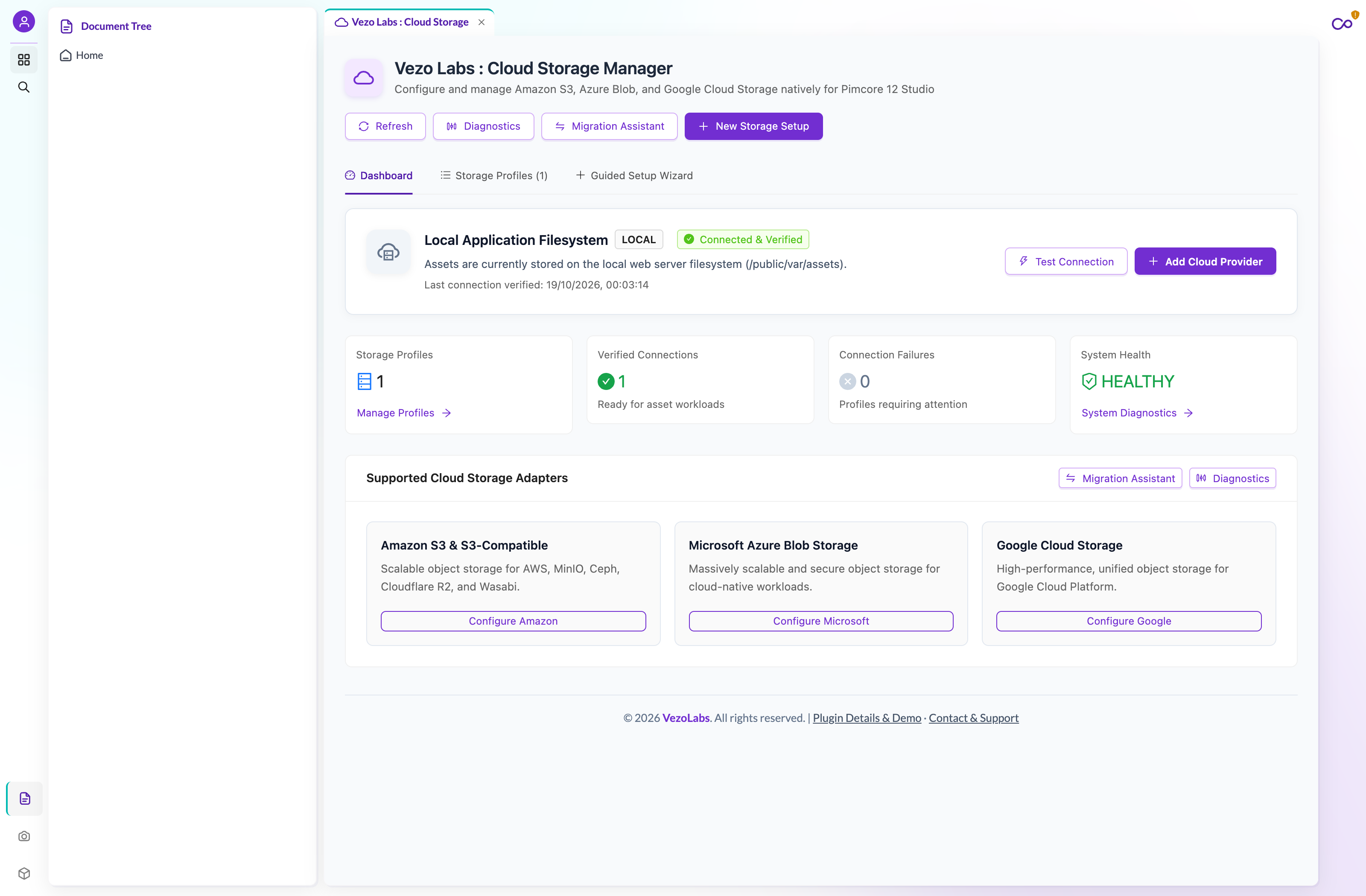This screenshot has height=896, width=1366.
Task: Open the Plugin Details & Demo link
Action: pos(867,718)
